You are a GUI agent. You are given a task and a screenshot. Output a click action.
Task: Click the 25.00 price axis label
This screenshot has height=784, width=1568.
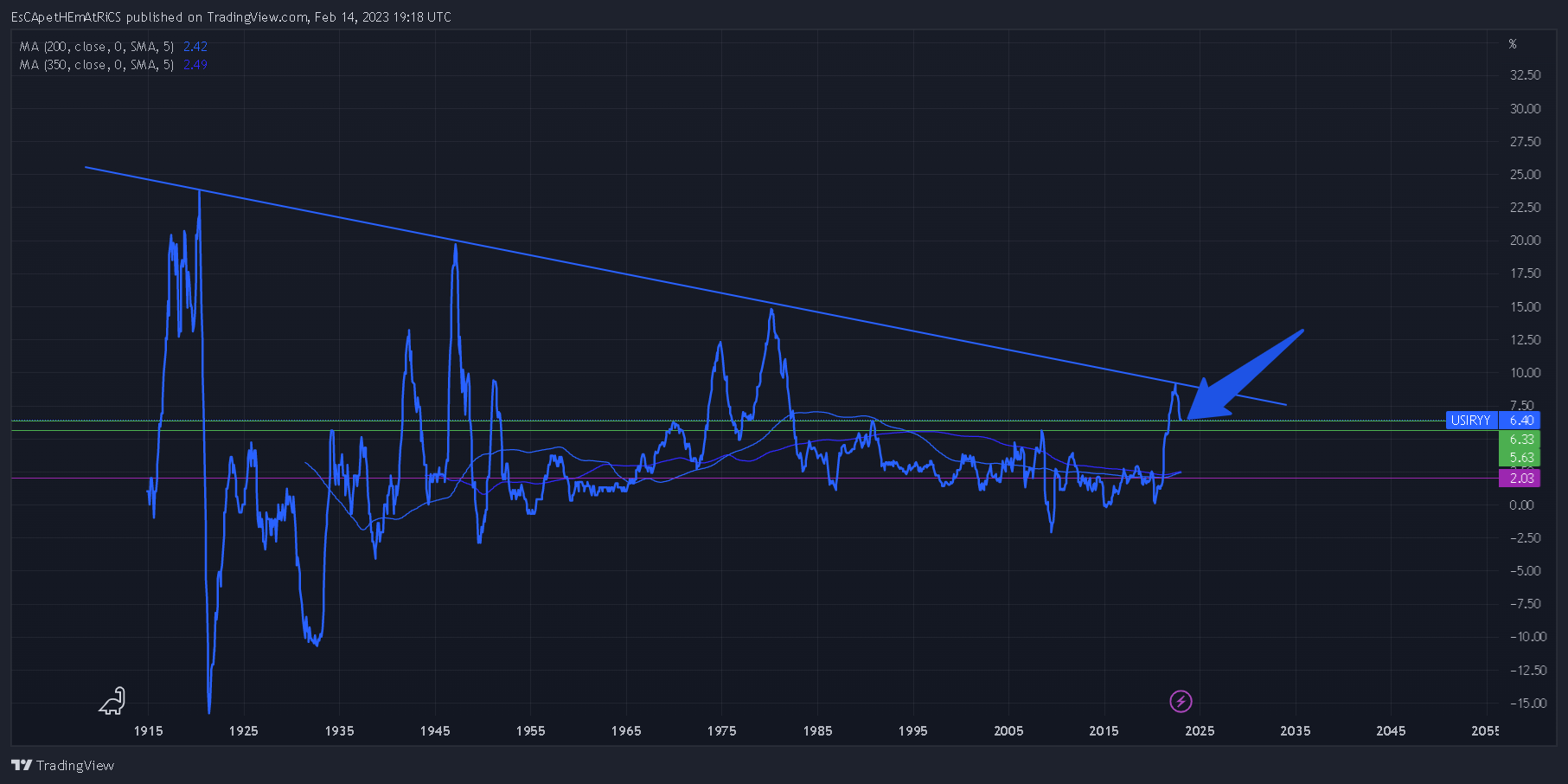pyautogui.click(x=1526, y=174)
